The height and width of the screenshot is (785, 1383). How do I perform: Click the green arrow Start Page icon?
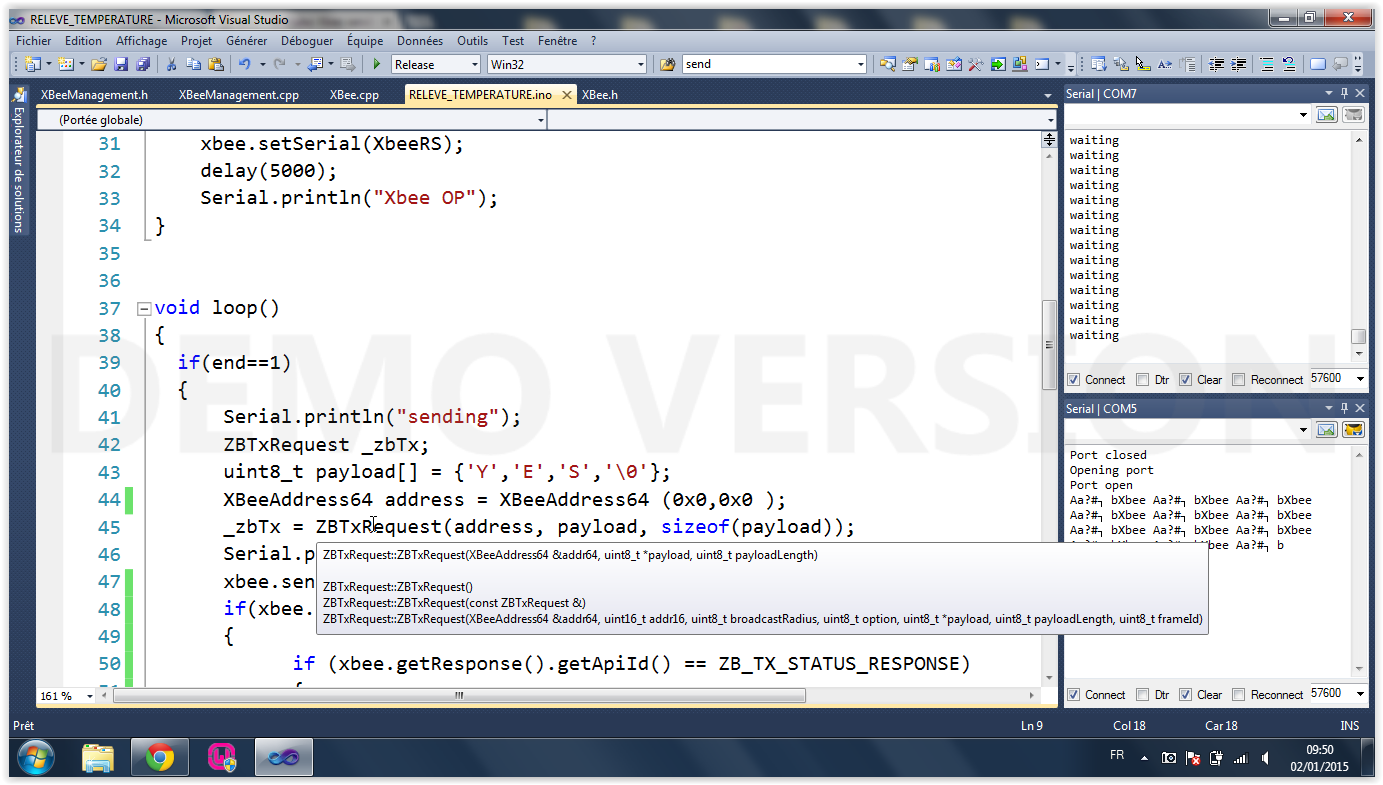coord(998,64)
